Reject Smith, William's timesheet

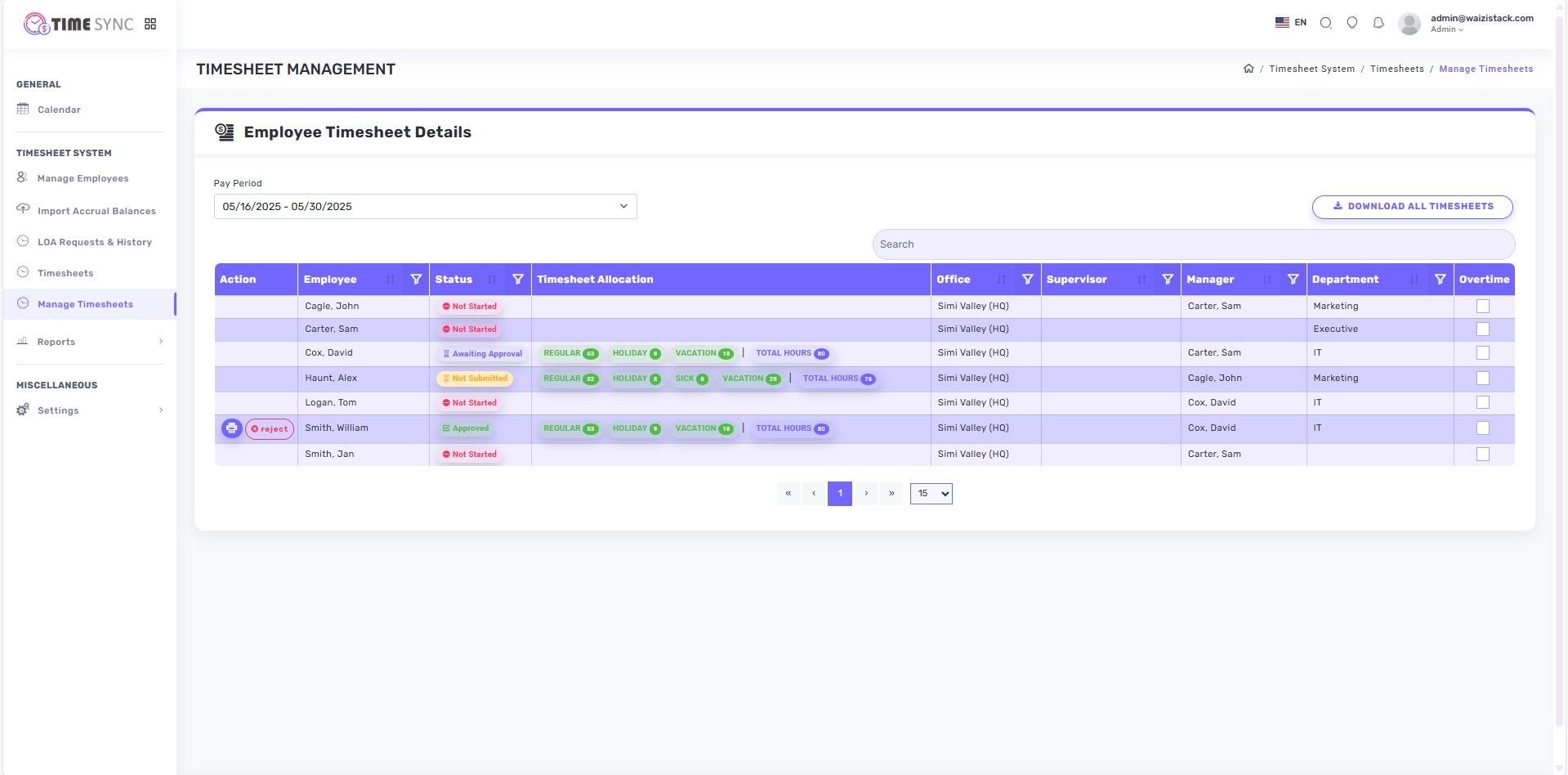click(x=270, y=429)
